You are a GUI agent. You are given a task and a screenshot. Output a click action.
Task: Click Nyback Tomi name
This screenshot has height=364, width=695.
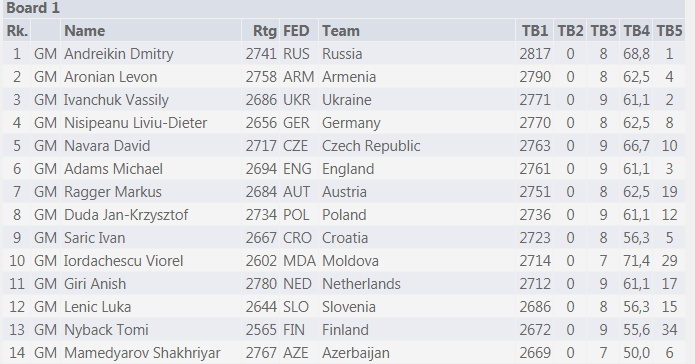click(106, 330)
